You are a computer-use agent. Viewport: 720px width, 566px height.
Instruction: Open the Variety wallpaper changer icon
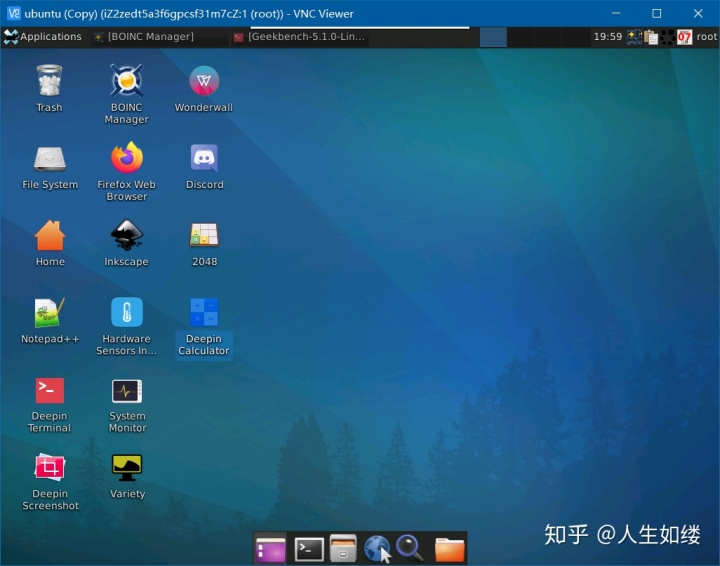tap(127, 467)
